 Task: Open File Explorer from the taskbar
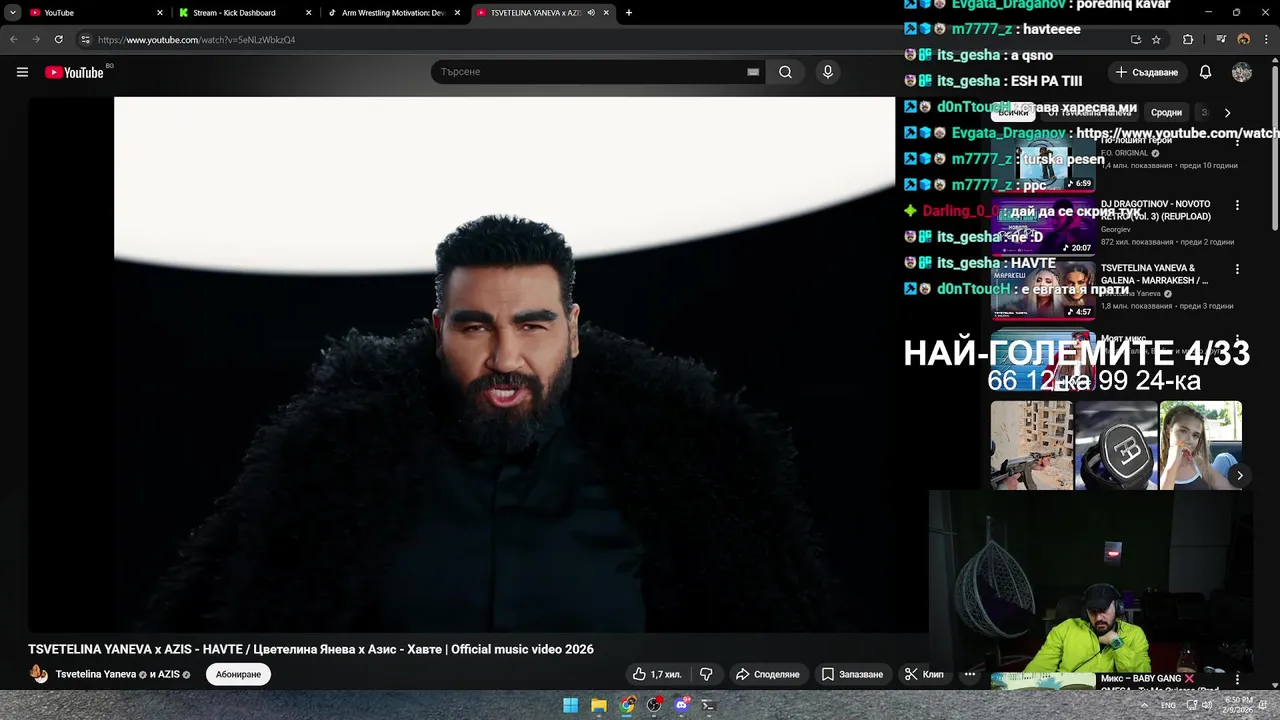(x=598, y=705)
